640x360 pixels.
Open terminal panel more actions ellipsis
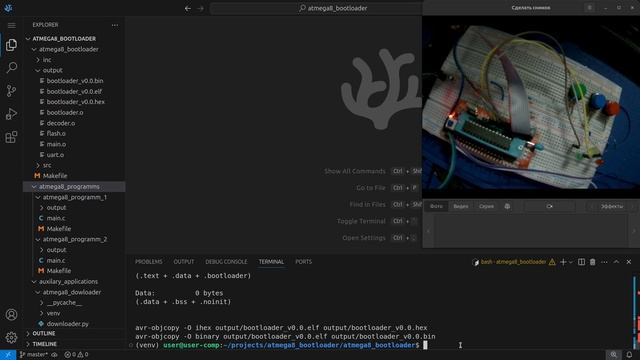[604, 262]
